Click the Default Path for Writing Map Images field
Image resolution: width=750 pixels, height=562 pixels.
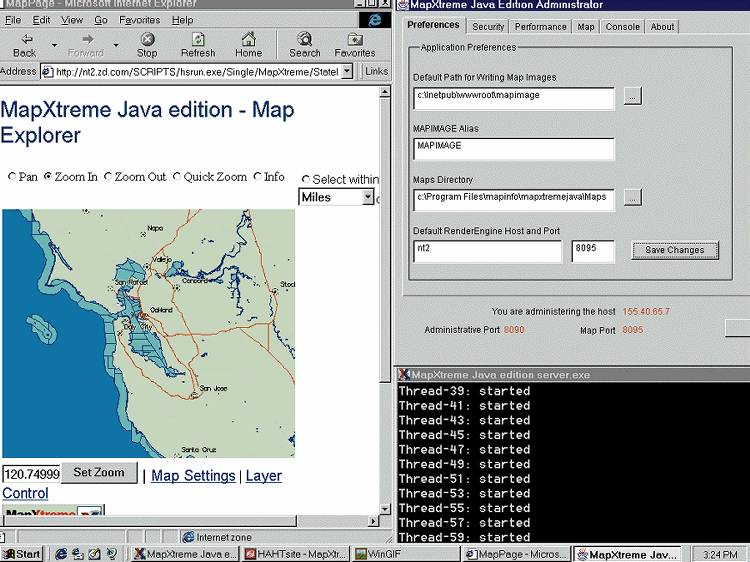click(514, 99)
